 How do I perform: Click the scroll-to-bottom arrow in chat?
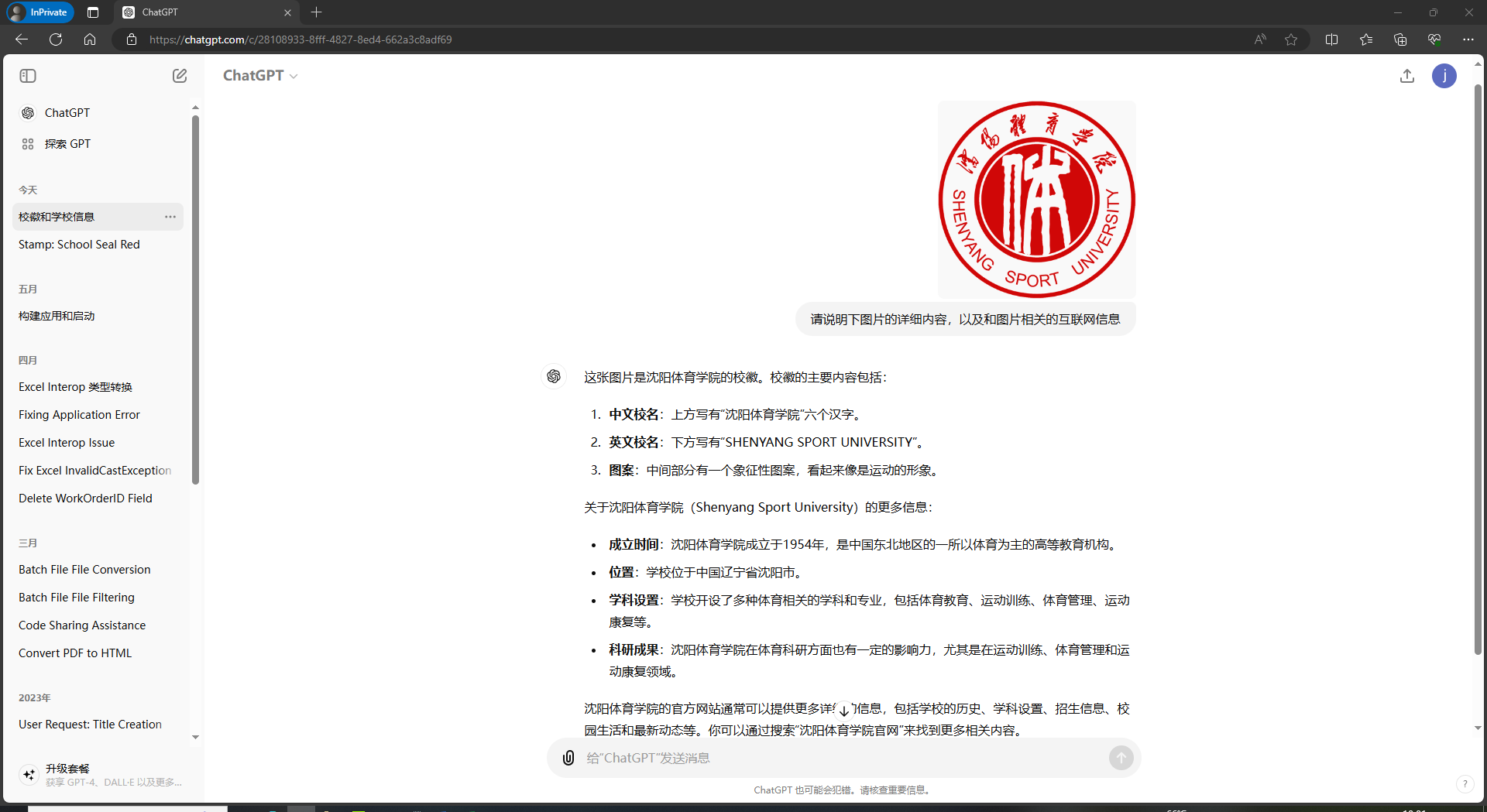[843, 711]
